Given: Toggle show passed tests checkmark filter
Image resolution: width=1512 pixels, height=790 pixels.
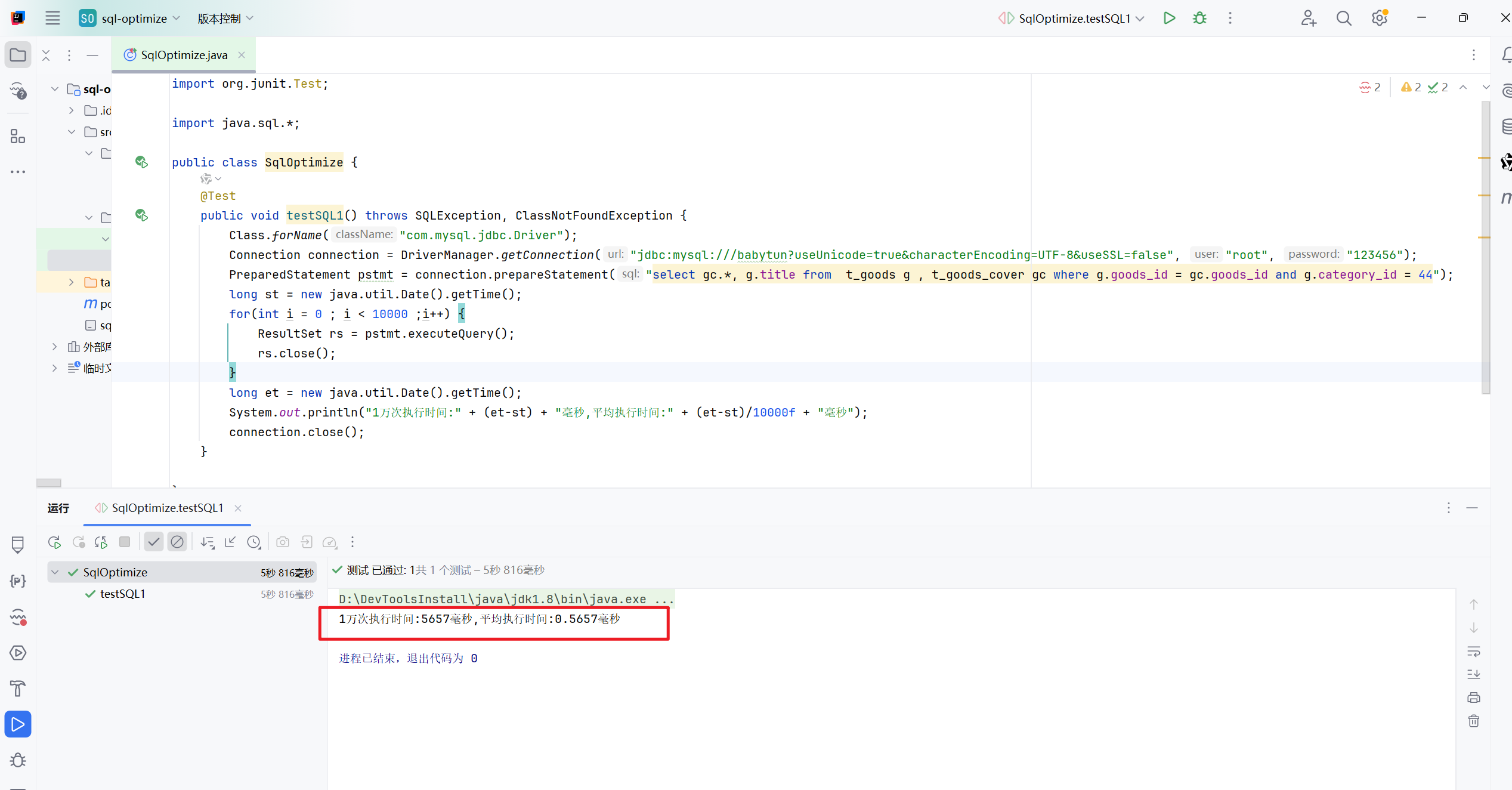Looking at the screenshot, I should tap(154, 542).
